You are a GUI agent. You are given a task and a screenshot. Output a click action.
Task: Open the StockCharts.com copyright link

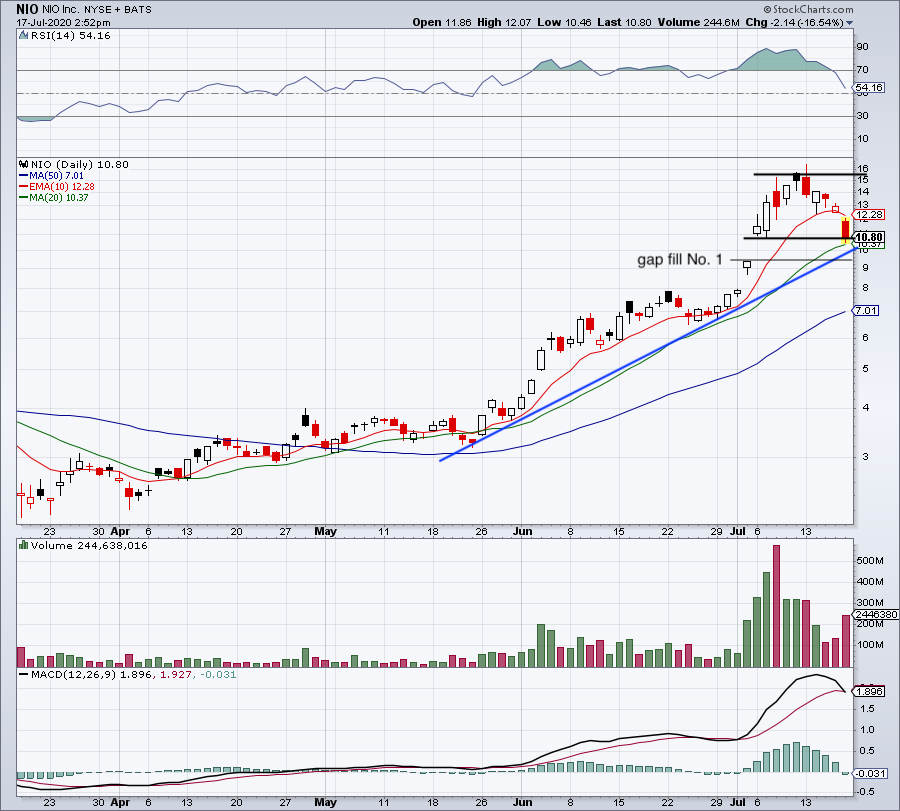[x=808, y=9]
